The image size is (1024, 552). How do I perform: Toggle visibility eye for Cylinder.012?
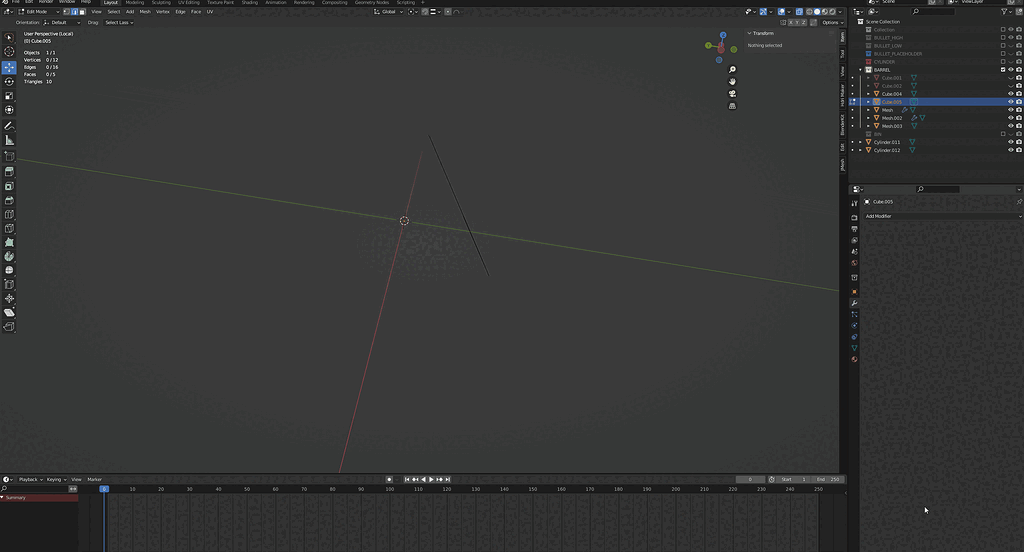click(x=1011, y=150)
